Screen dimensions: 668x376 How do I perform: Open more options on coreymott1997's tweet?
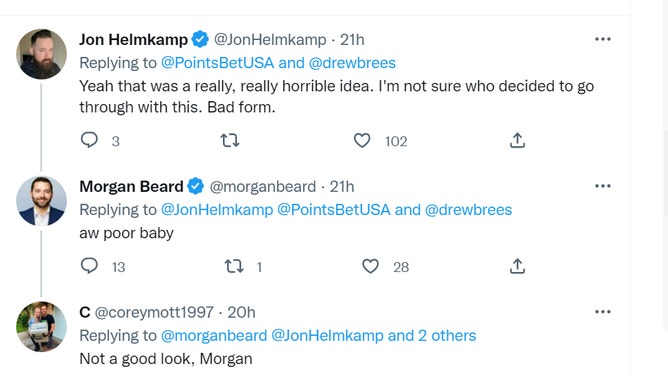tap(602, 312)
